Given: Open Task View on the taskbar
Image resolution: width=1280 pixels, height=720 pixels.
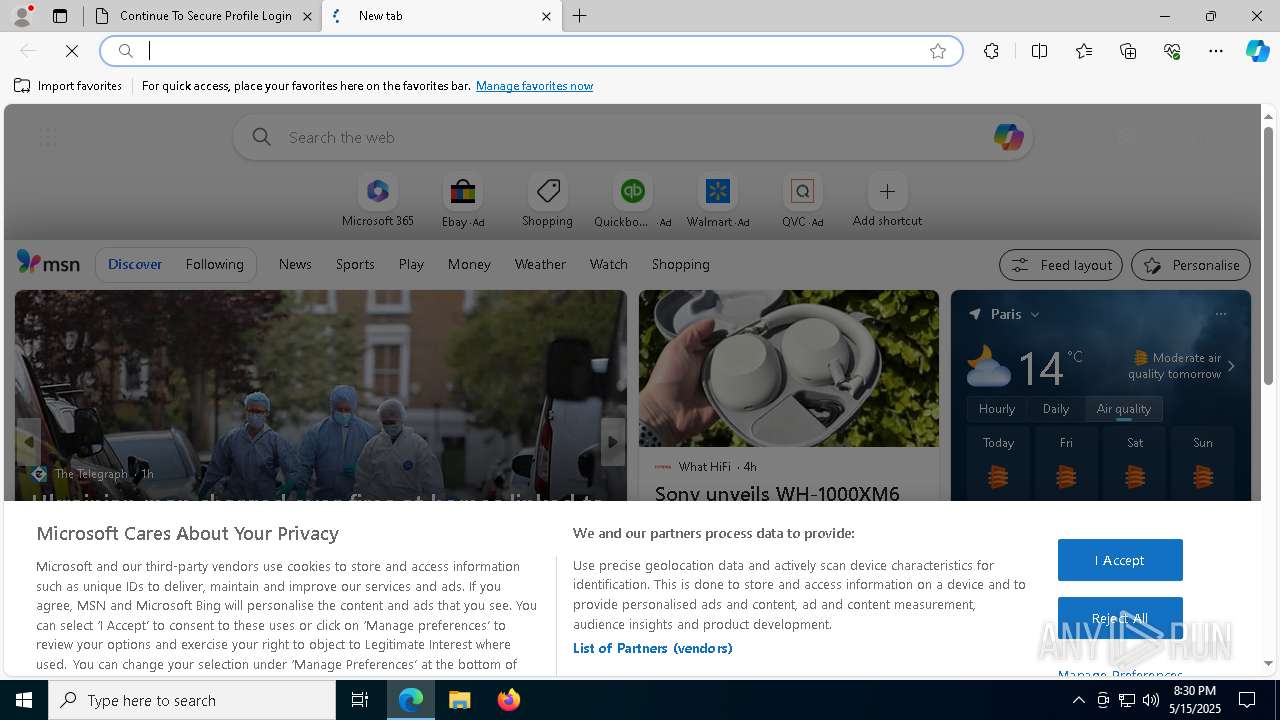Looking at the screenshot, I should (360, 700).
